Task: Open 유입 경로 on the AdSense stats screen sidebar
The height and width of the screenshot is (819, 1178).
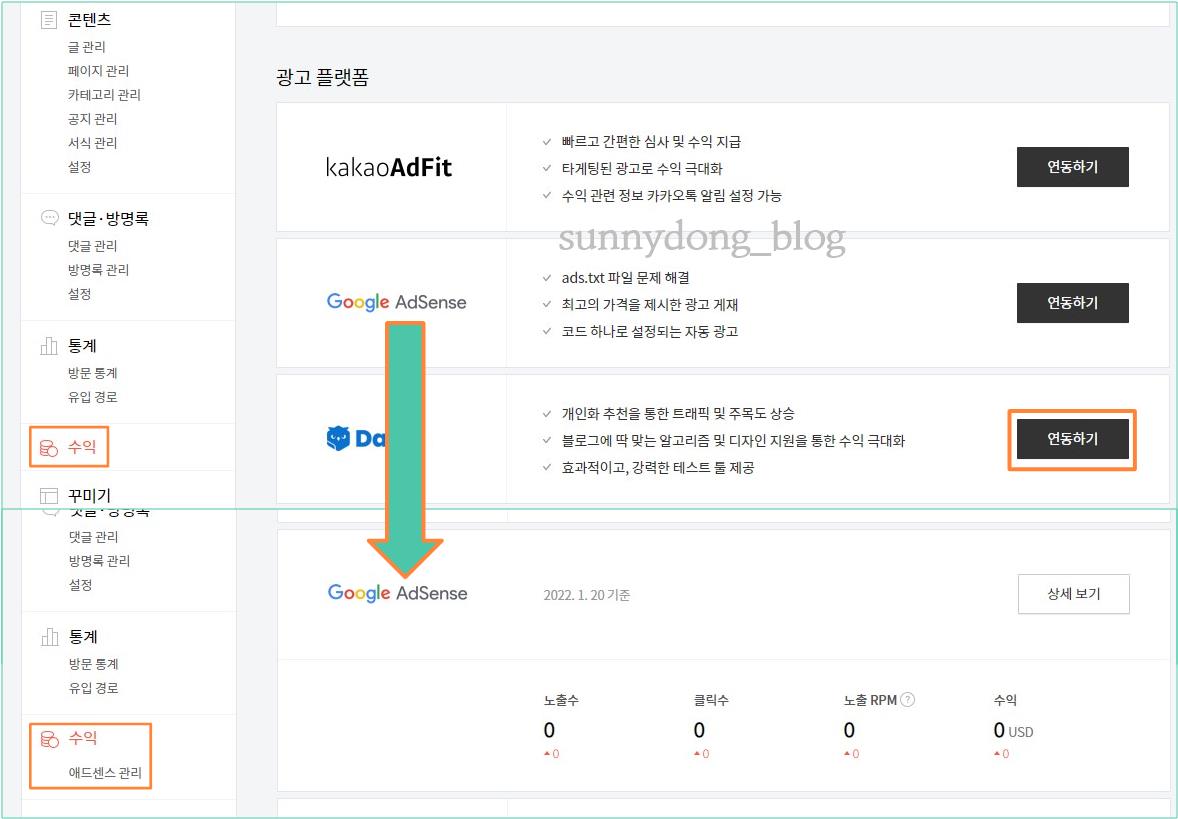Action: click(x=94, y=688)
